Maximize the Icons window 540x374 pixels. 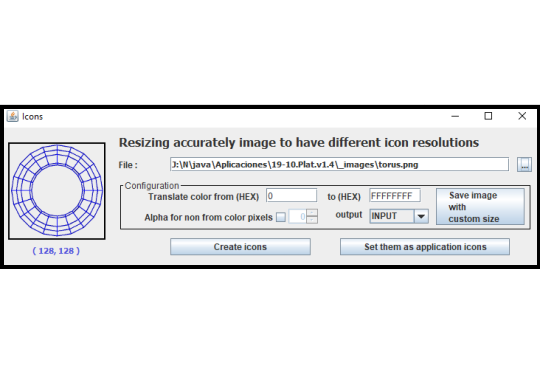pos(488,116)
